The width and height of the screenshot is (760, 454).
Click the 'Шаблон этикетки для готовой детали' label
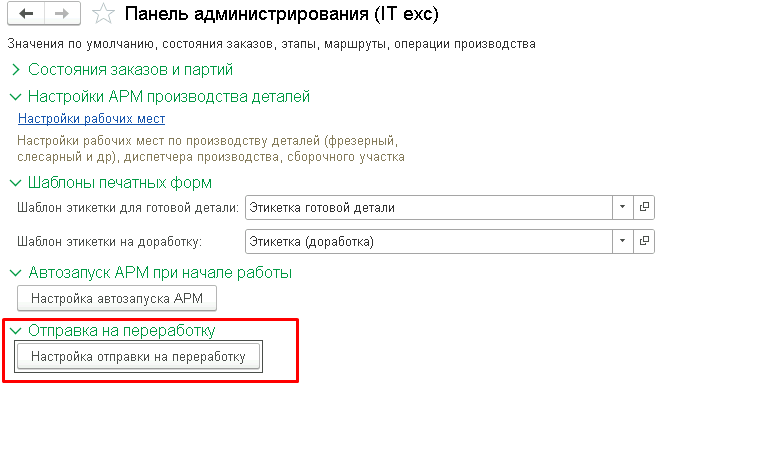(128, 207)
